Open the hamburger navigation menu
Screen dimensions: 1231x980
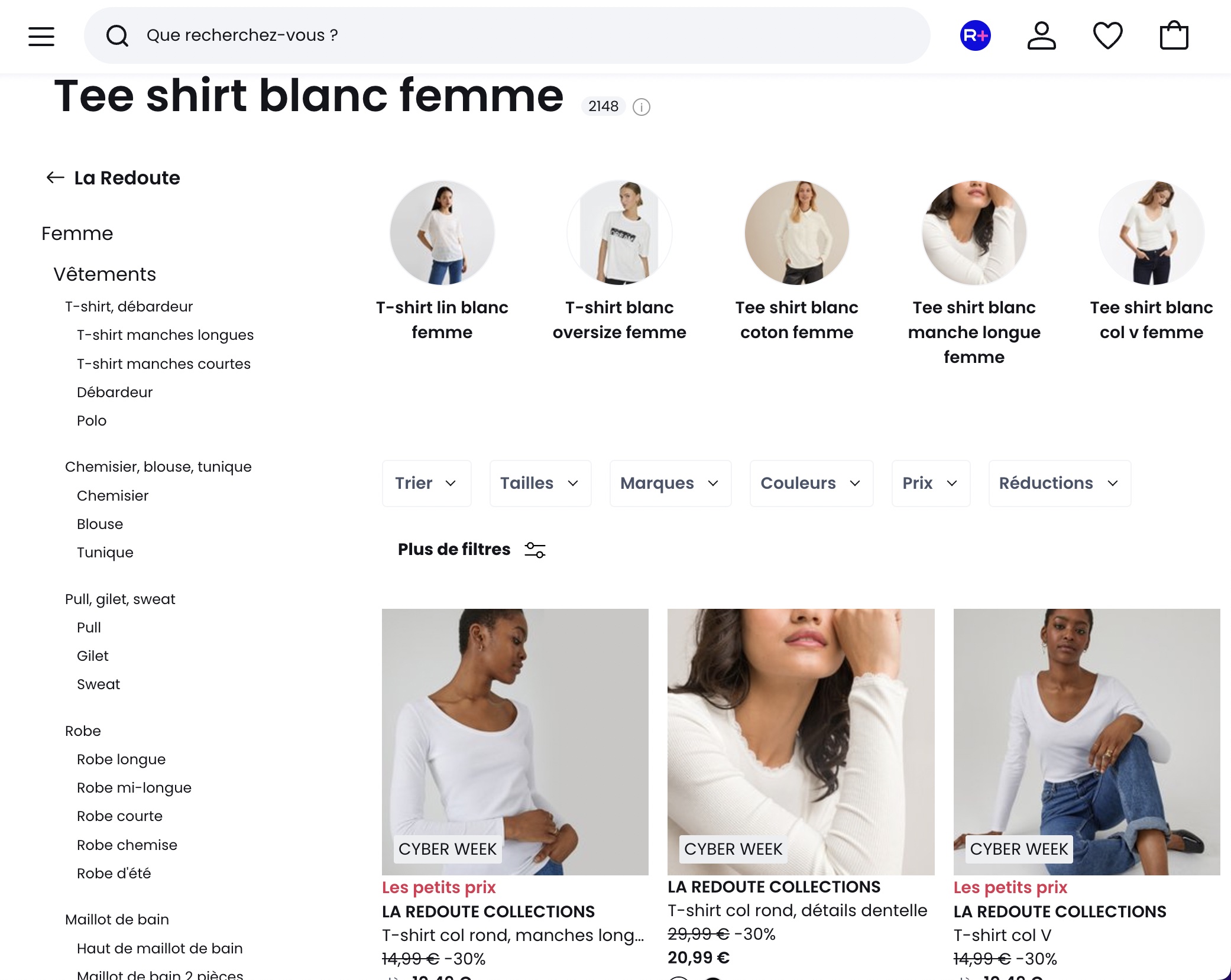coord(40,35)
